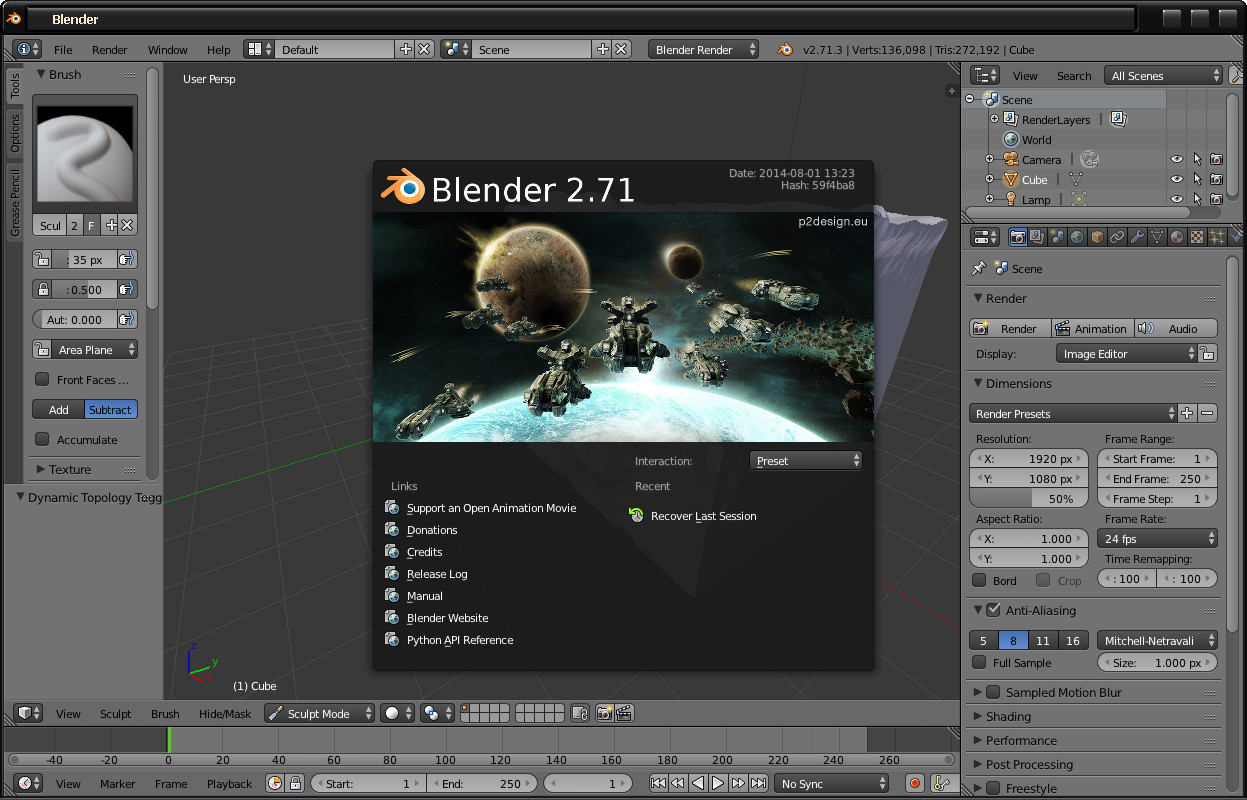The height and width of the screenshot is (800, 1247).
Task: Open the Constraints tab chain-link icon
Action: [1117, 237]
